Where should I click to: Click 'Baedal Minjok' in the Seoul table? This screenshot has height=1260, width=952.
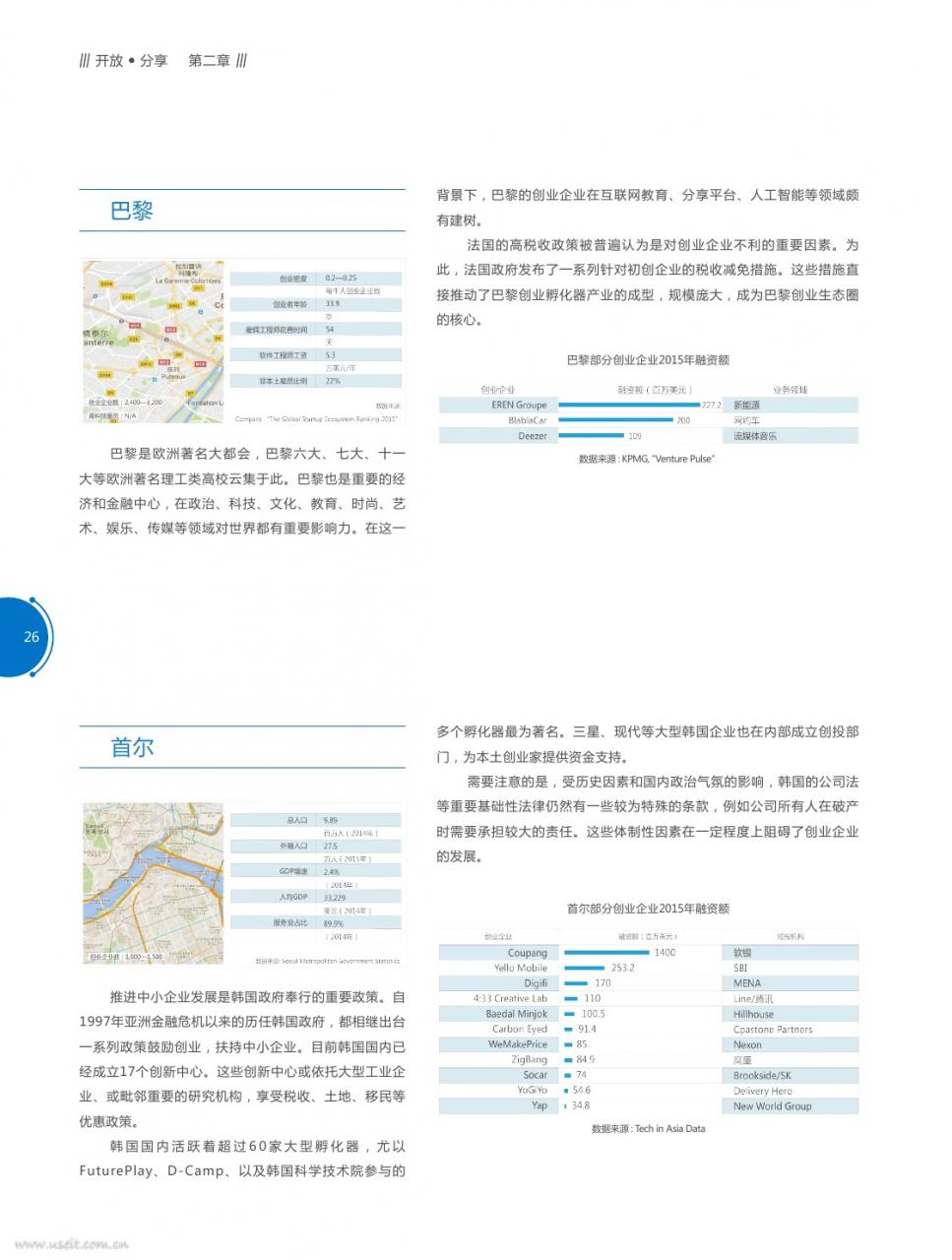[517, 1014]
